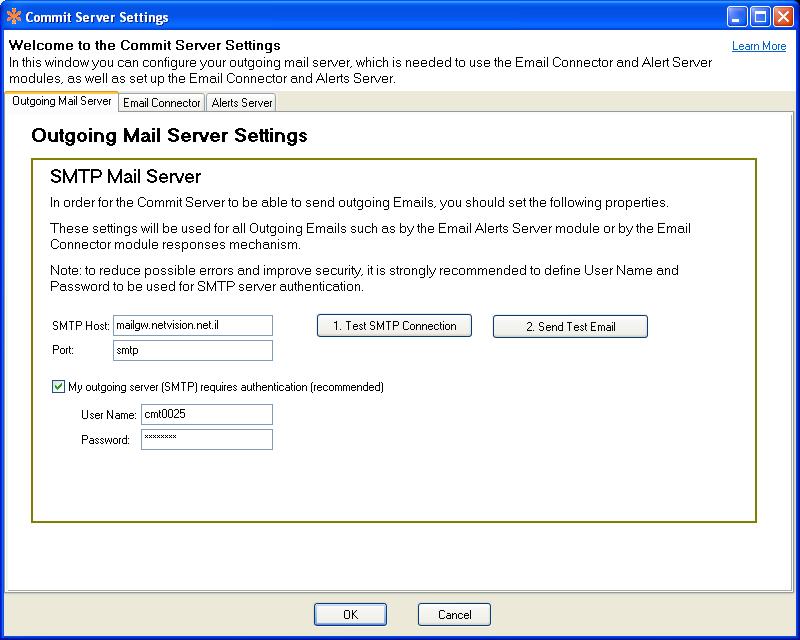This screenshot has height=640, width=800.
Task: Uncheck the SMTP requires authentication checkbox
Action: pos(59,387)
